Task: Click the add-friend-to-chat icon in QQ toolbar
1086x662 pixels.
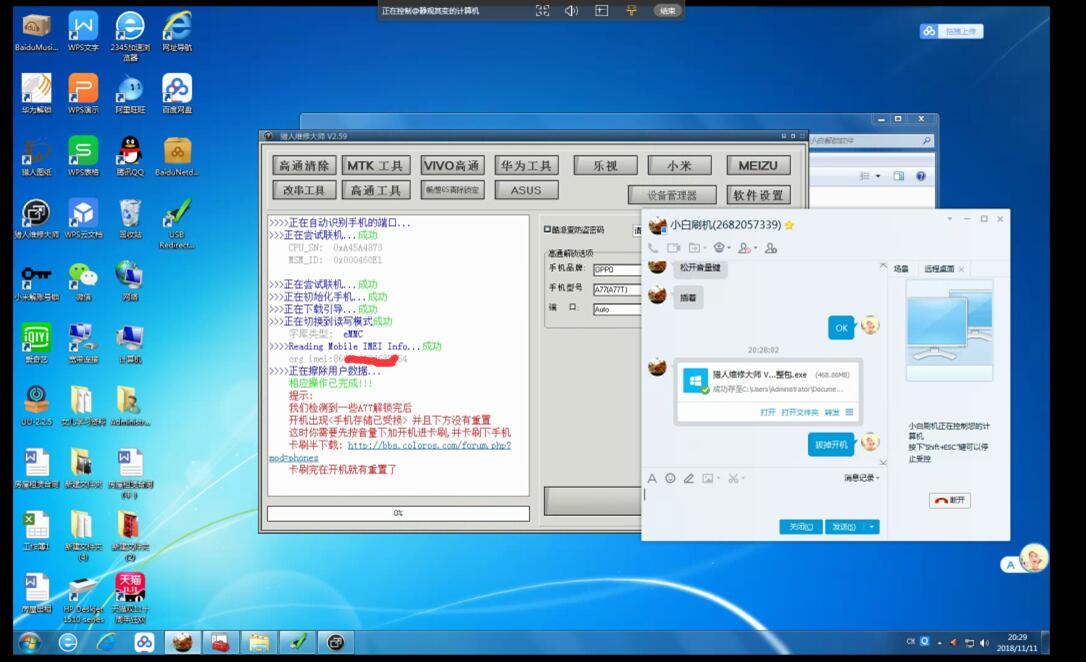Action: [x=771, y=248]
